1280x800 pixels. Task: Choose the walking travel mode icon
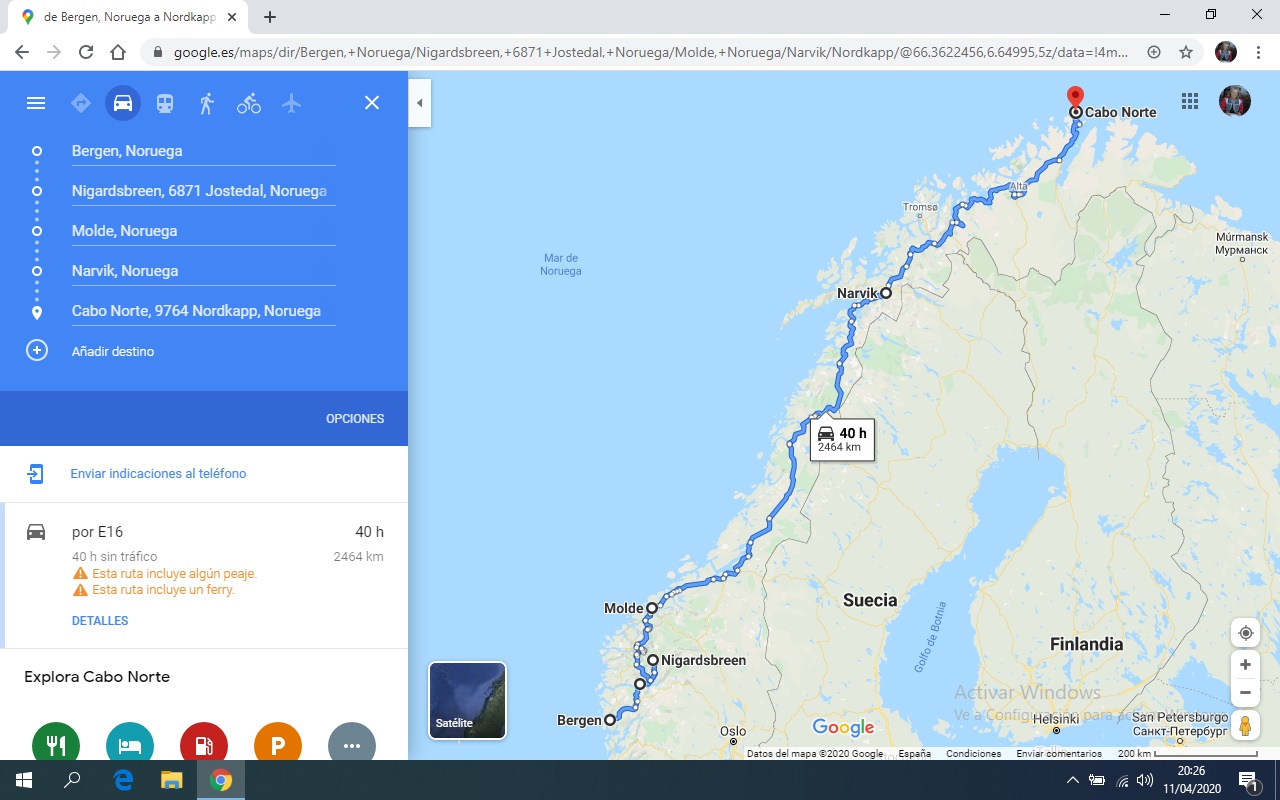pyautogui.click(x=206, y=103)
